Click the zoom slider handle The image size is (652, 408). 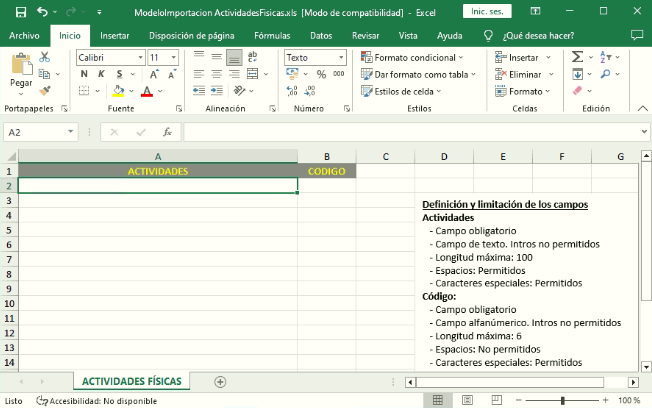(x=563, y=400)
